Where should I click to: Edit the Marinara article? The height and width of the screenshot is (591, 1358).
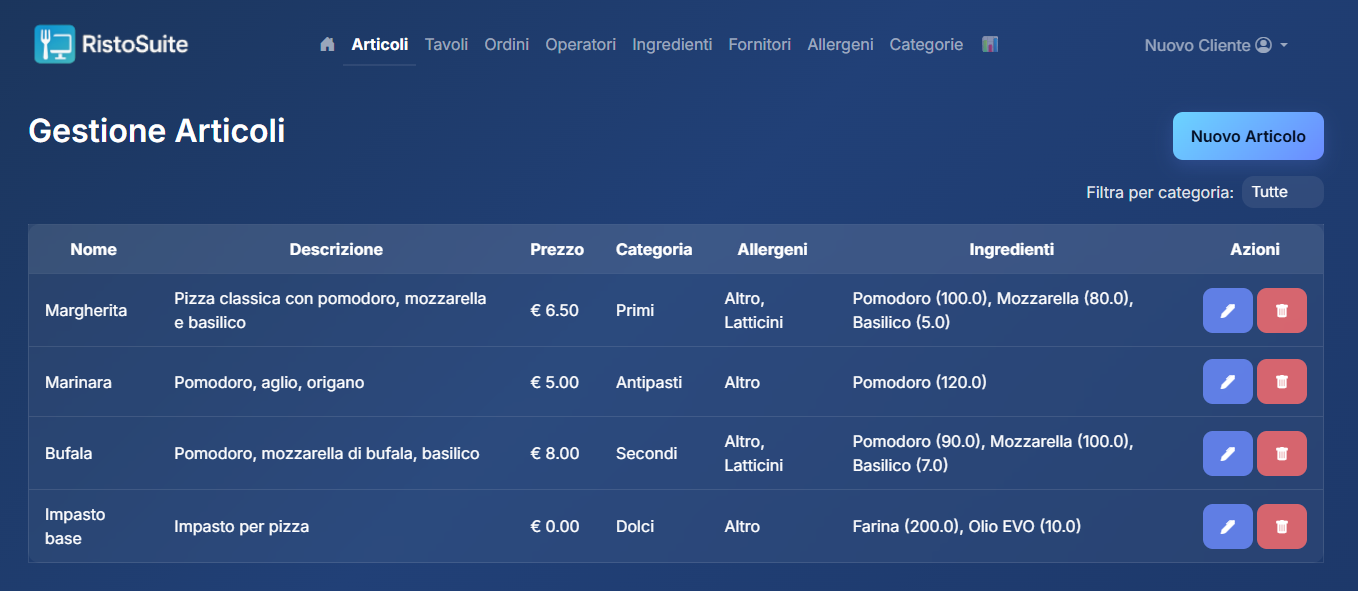(1227, 382)
